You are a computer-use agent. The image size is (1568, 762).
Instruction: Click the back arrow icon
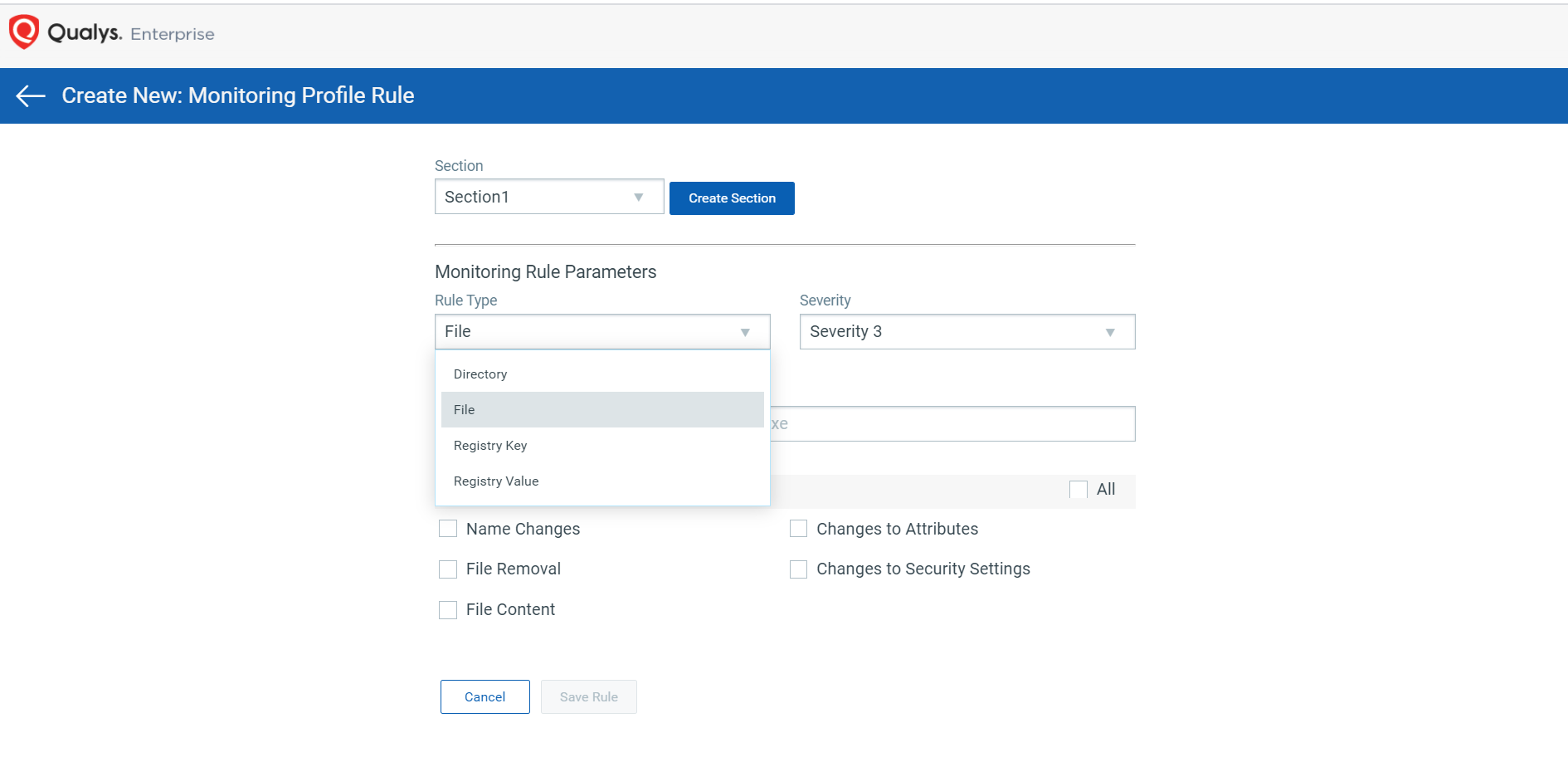(31, 96)
